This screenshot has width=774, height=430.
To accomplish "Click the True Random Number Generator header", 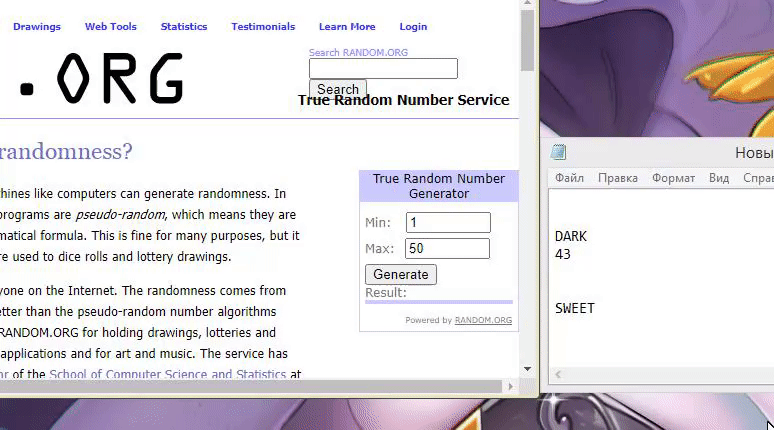I will point(439,186).
